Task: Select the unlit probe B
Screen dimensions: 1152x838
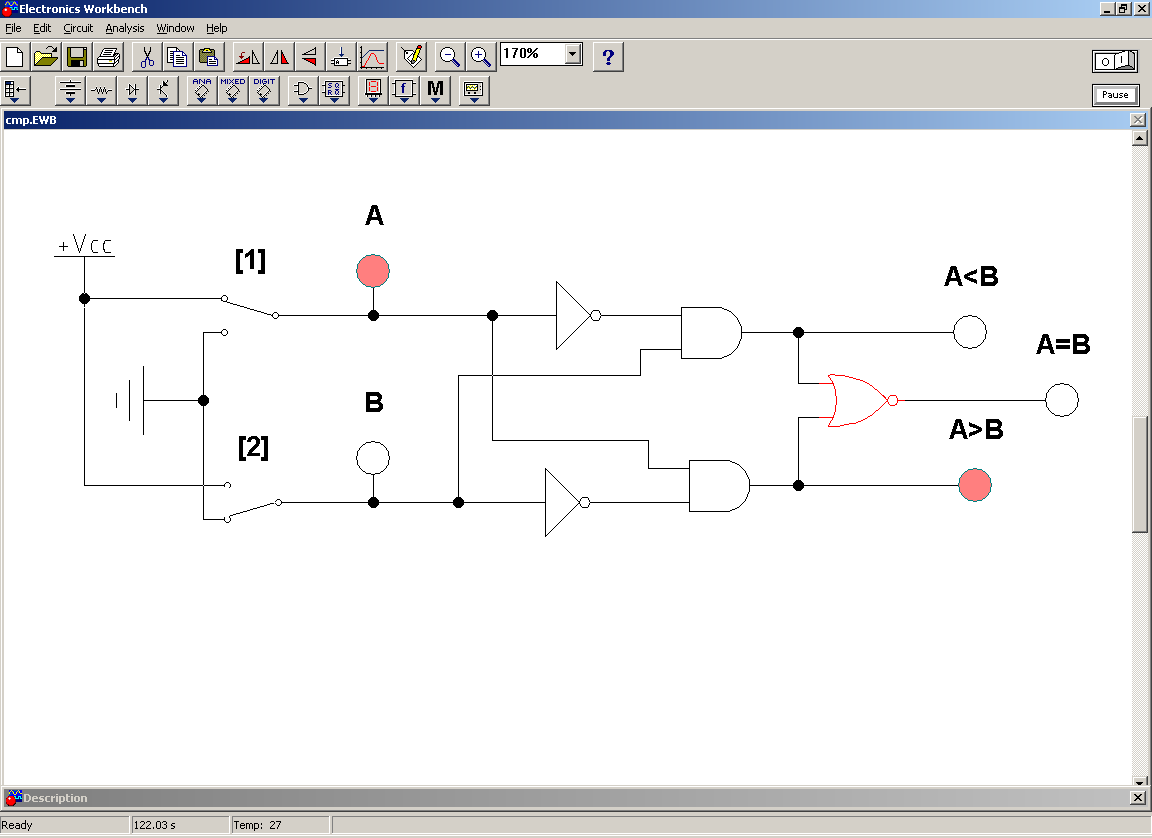Action: [x=372, y=458]
